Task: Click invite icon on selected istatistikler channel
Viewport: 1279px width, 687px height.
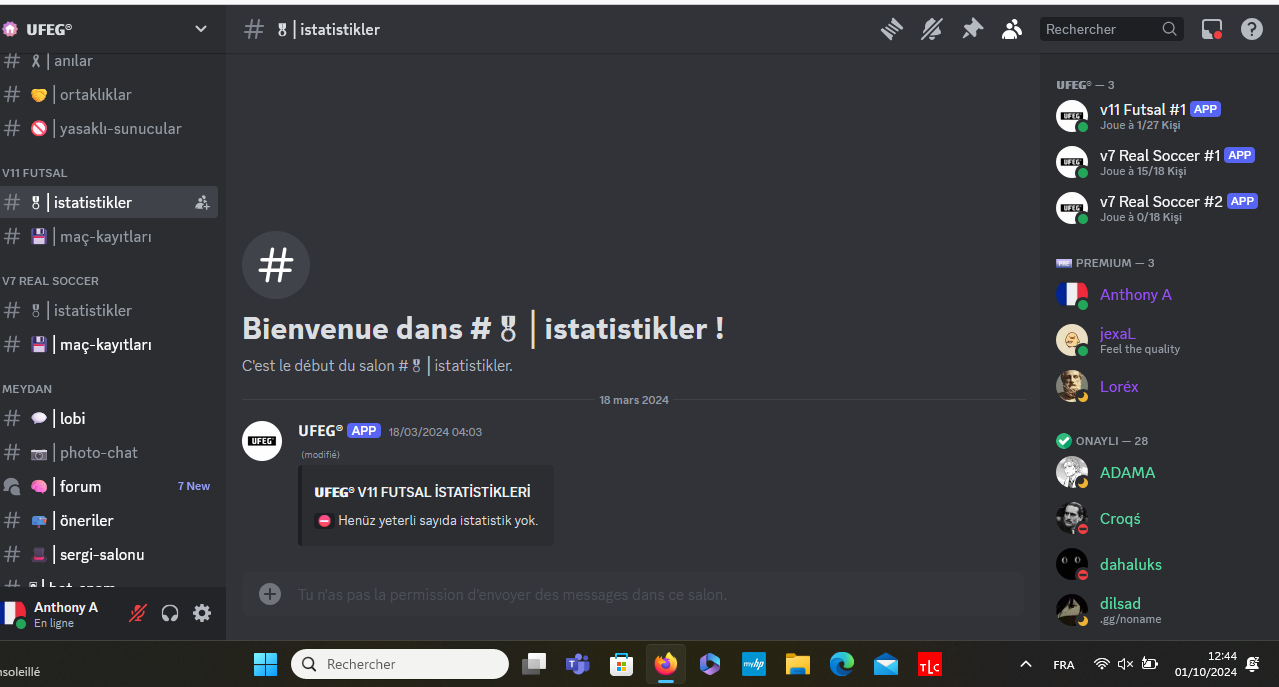Action: (202, 203)
